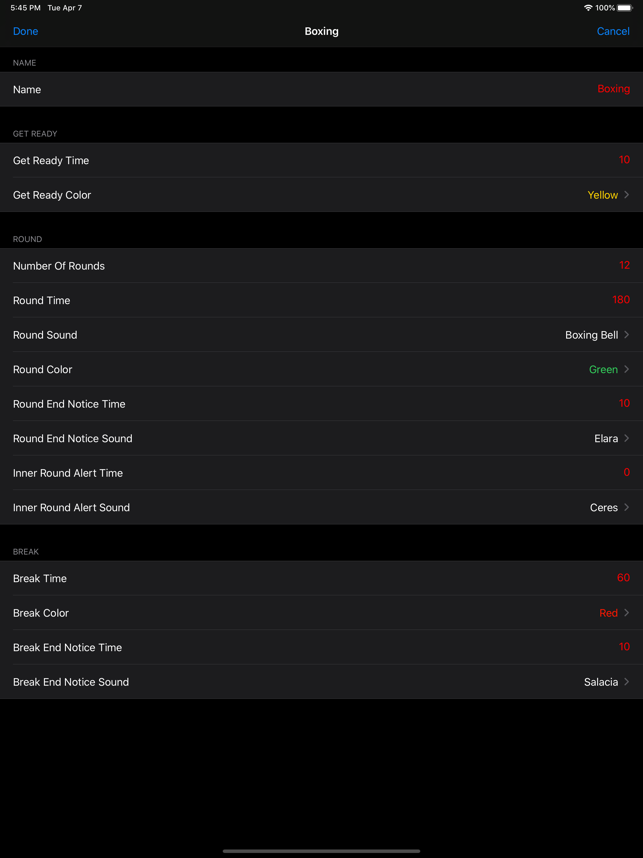This screenshot has height=858, width=643.
Task: Open the Break Color Red chevron
Action: (x=627, y=613)
